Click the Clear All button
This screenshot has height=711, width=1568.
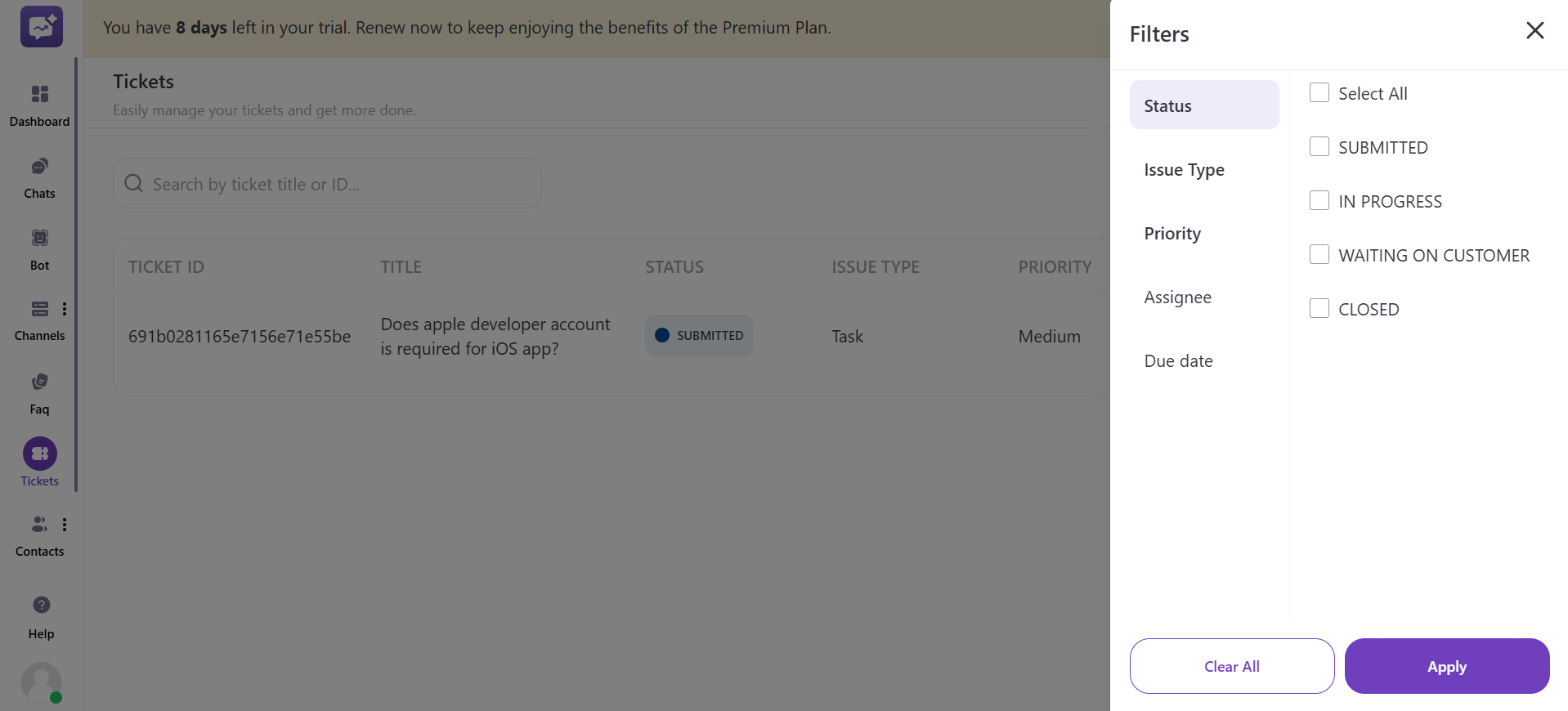tap(1231, 666)
